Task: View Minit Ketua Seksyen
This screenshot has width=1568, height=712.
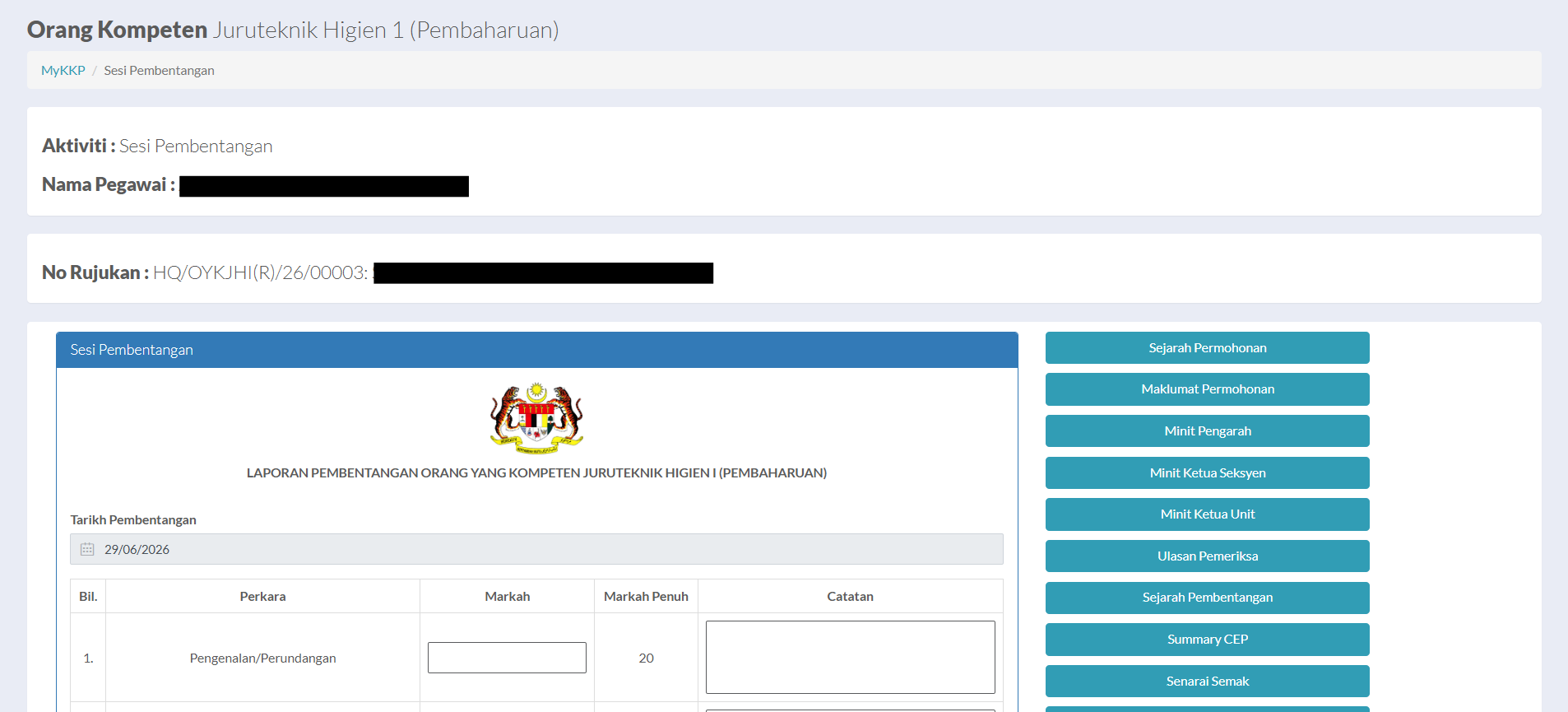Action: point(1207,473)
